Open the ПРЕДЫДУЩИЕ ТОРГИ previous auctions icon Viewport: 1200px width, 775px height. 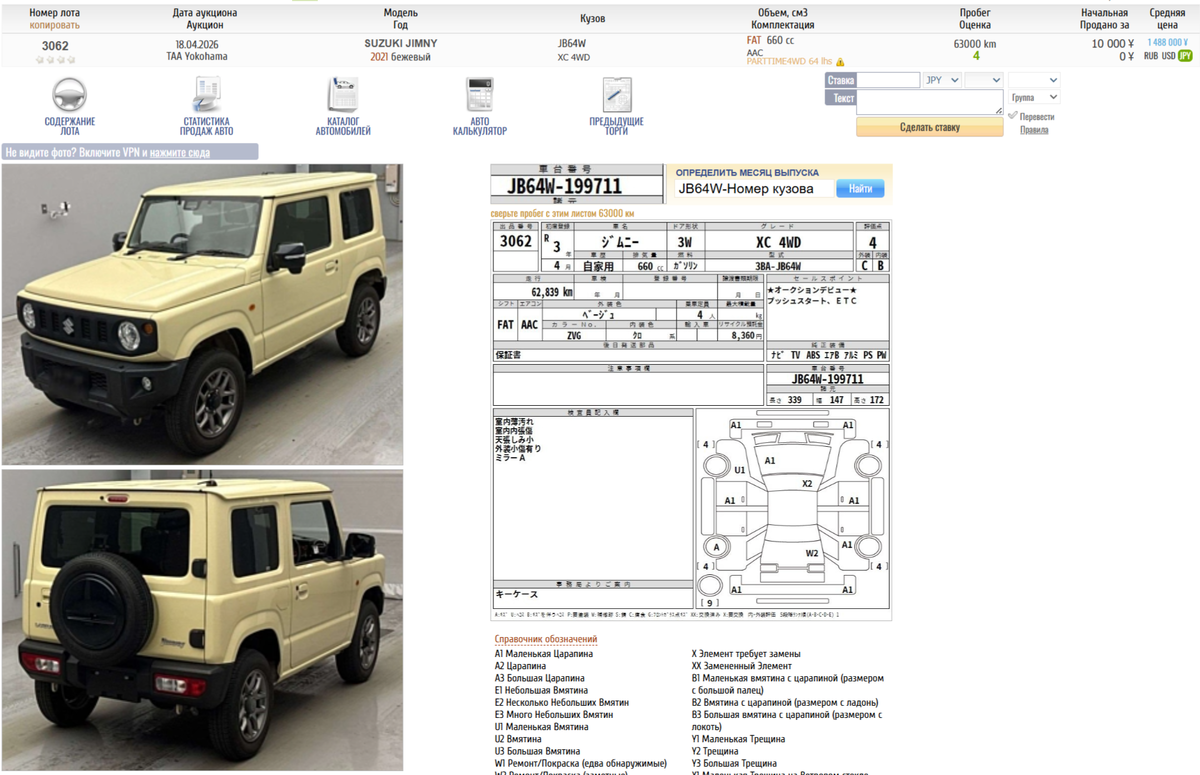617,93
